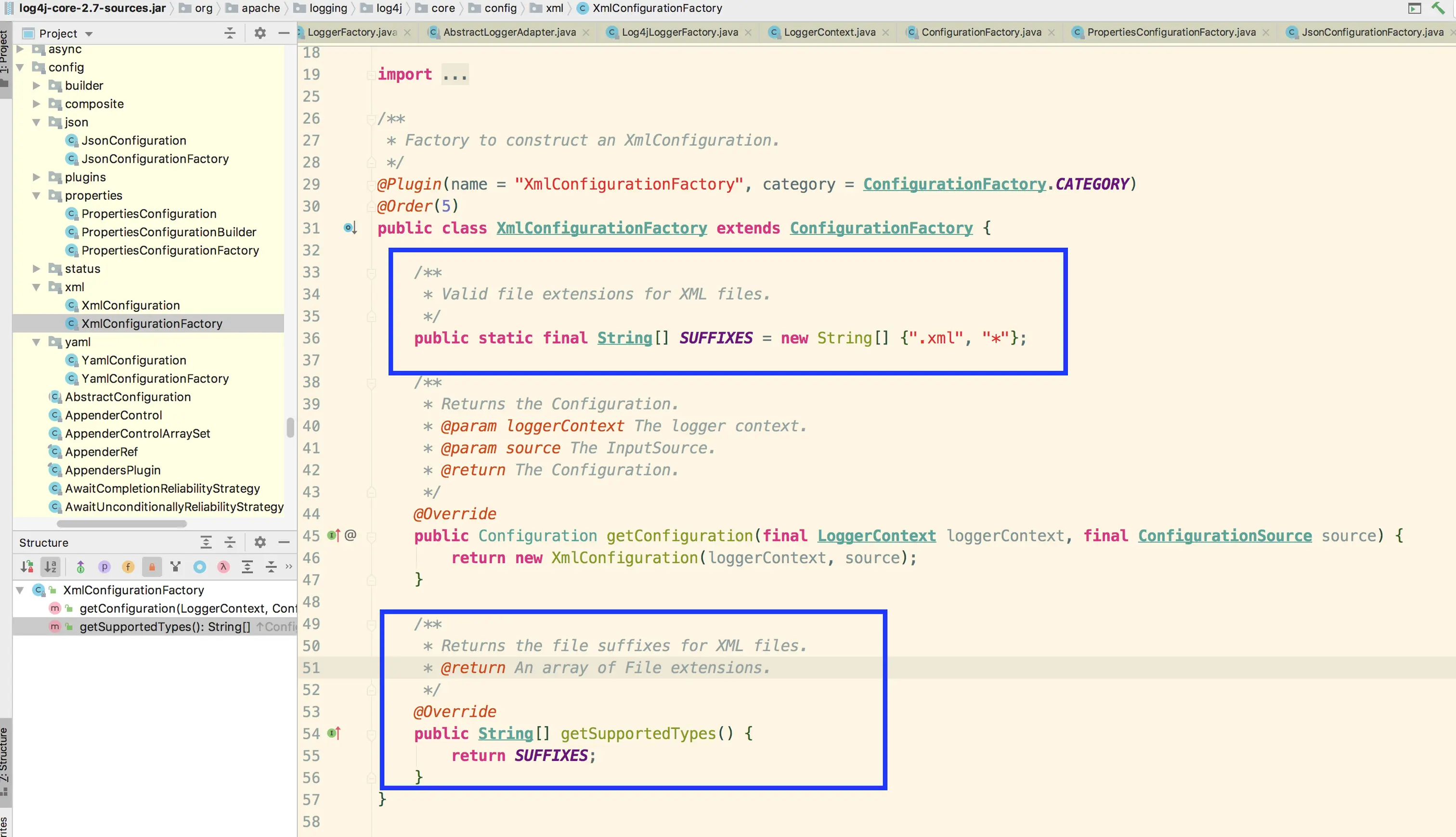Toggle Show non-public lock icon
Viewport: 1456px width, 837px height.
152,567
